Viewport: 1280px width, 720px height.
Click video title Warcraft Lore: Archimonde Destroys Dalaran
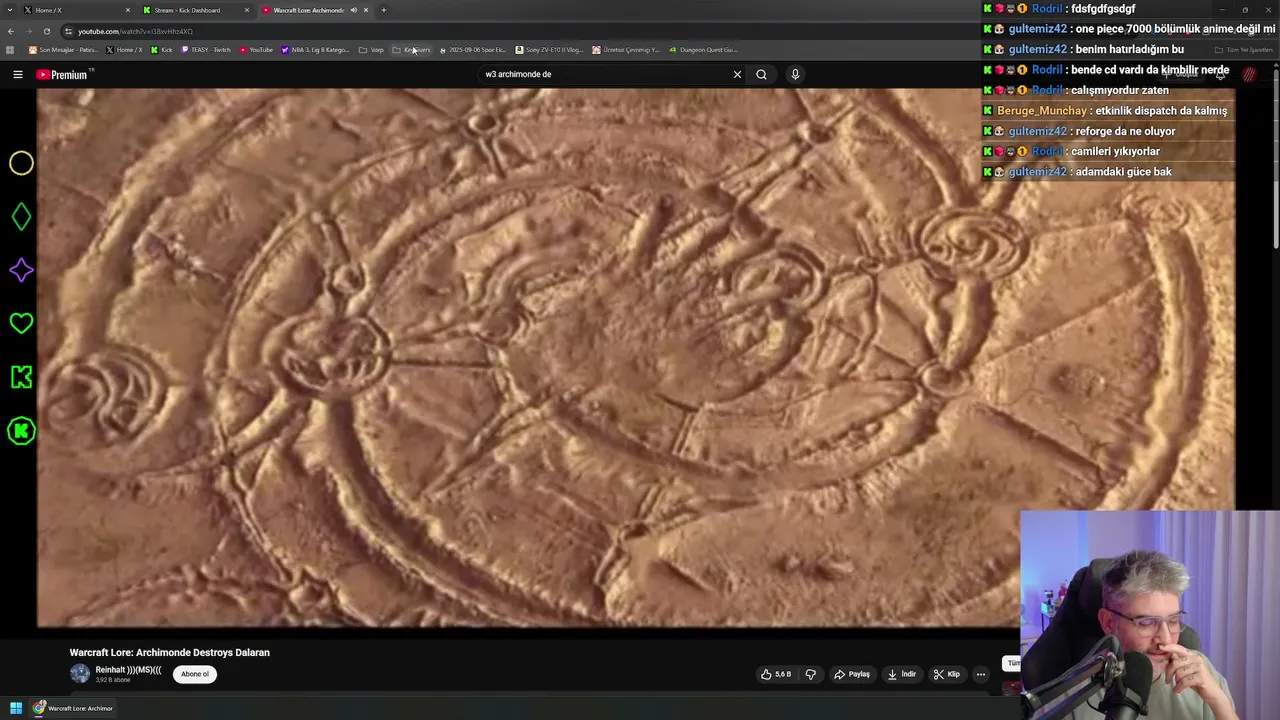169,652
